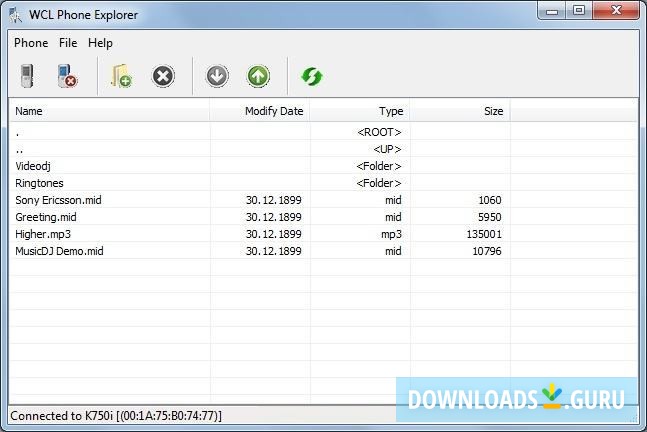This screenshot has height=432, width=647.
Task: Click the gray download arrow icon
Action: click(217, 76)
